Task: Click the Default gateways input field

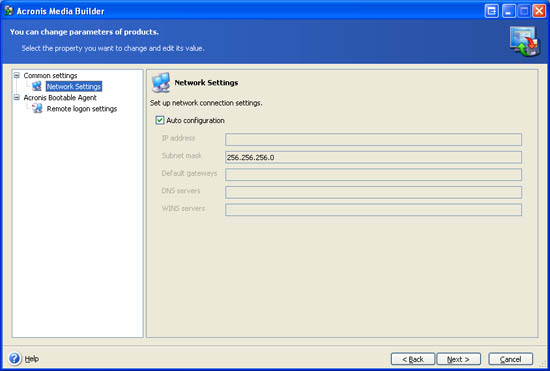Action: pos(373,175)
